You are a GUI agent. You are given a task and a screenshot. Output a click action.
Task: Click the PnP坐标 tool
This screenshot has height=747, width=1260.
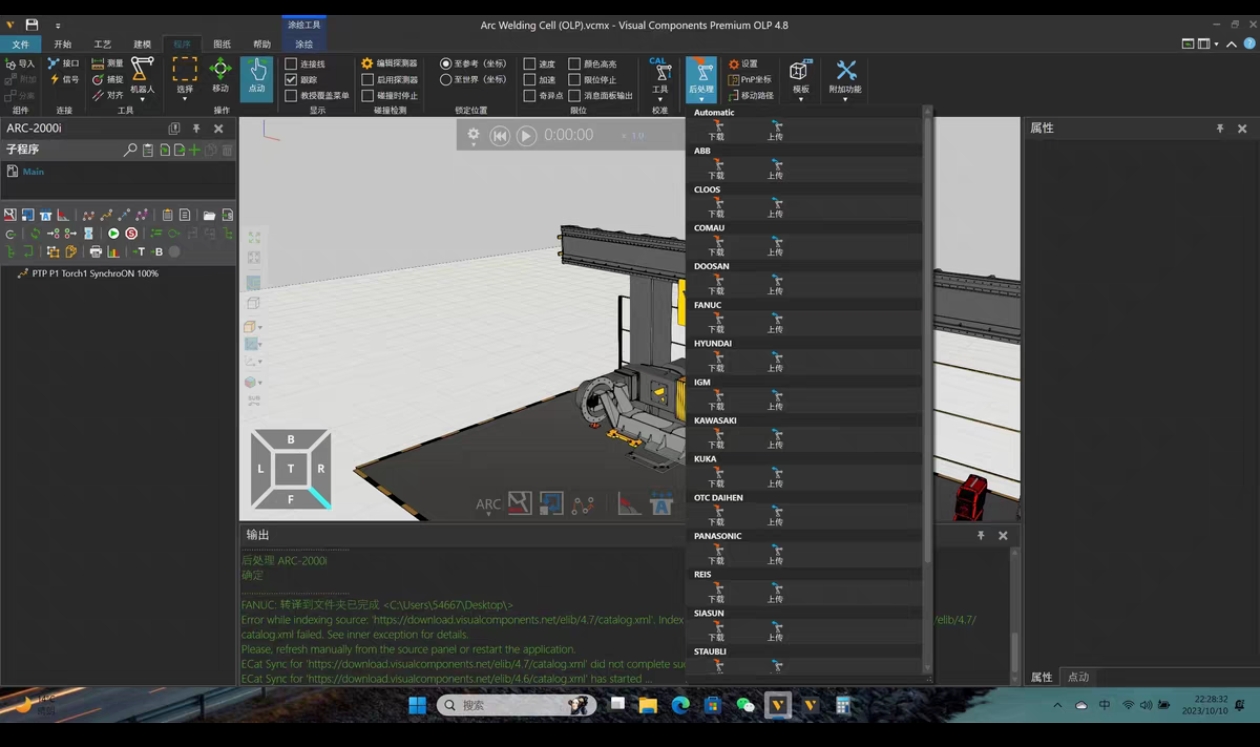click(749, 80)
